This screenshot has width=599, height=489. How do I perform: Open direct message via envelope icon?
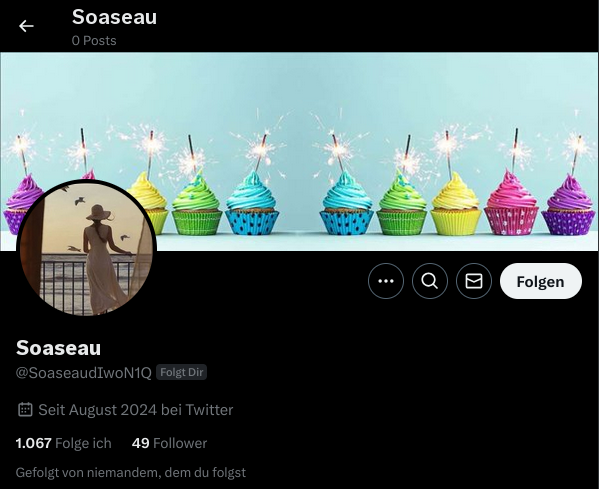coord(474,281)
